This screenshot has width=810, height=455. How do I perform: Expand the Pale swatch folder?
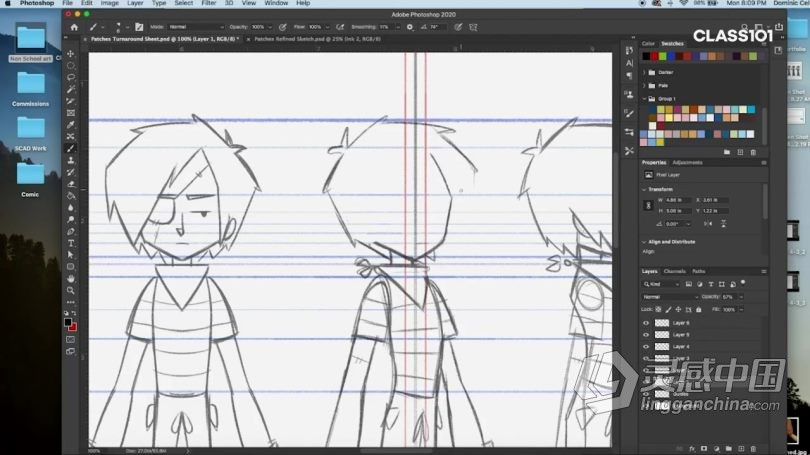coord(644,86)
